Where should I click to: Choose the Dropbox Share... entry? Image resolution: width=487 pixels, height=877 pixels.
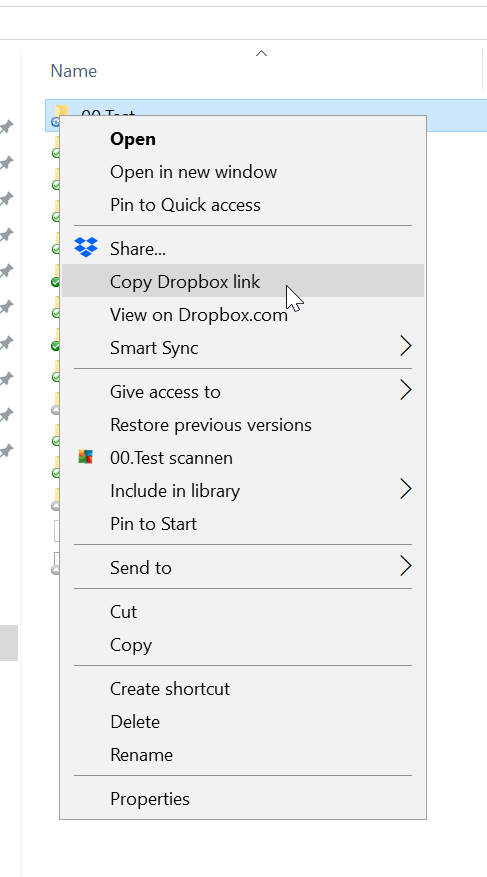tap(243, 248)
